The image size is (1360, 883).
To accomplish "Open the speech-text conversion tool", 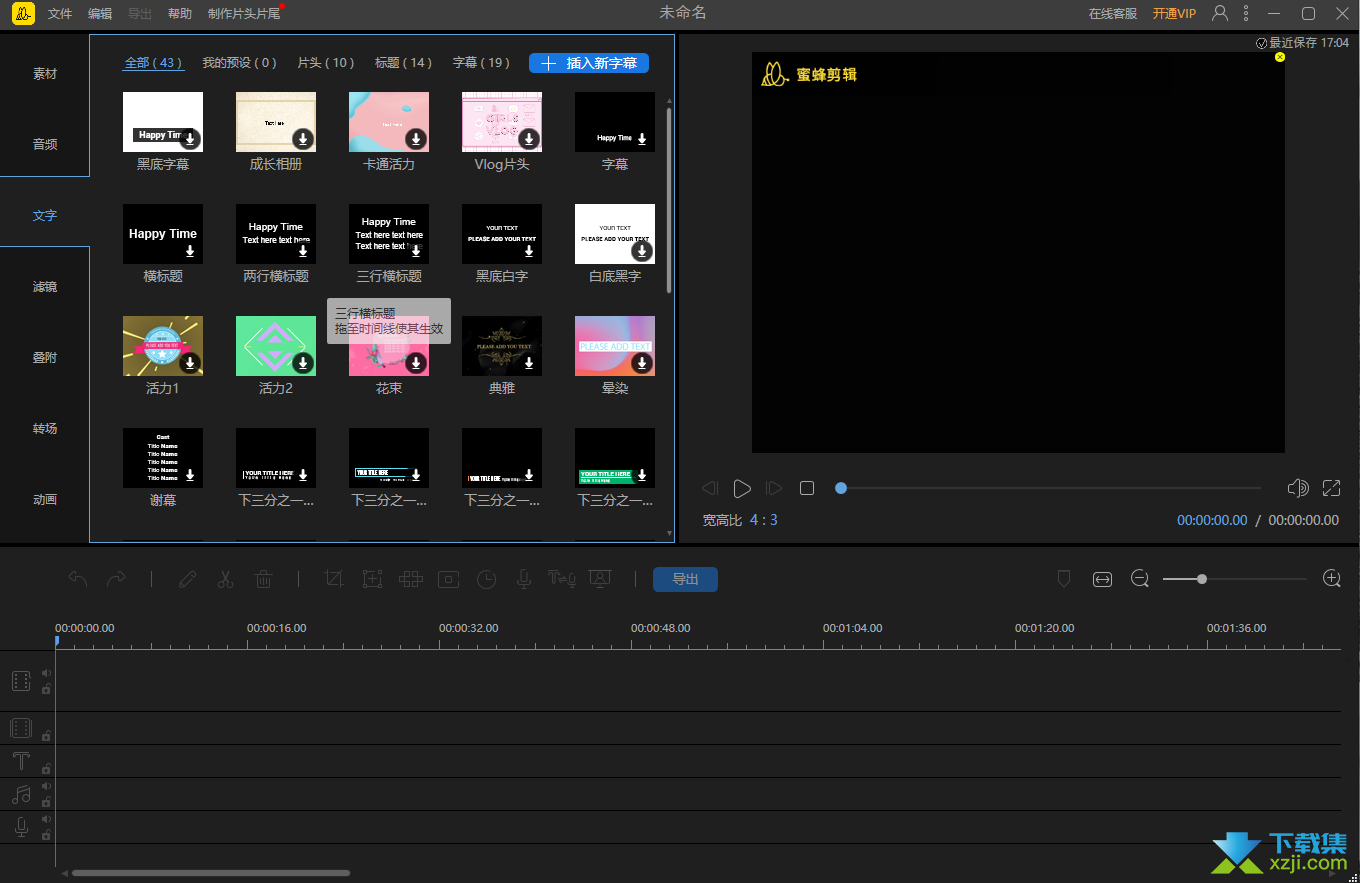I will tap(561, 579).
